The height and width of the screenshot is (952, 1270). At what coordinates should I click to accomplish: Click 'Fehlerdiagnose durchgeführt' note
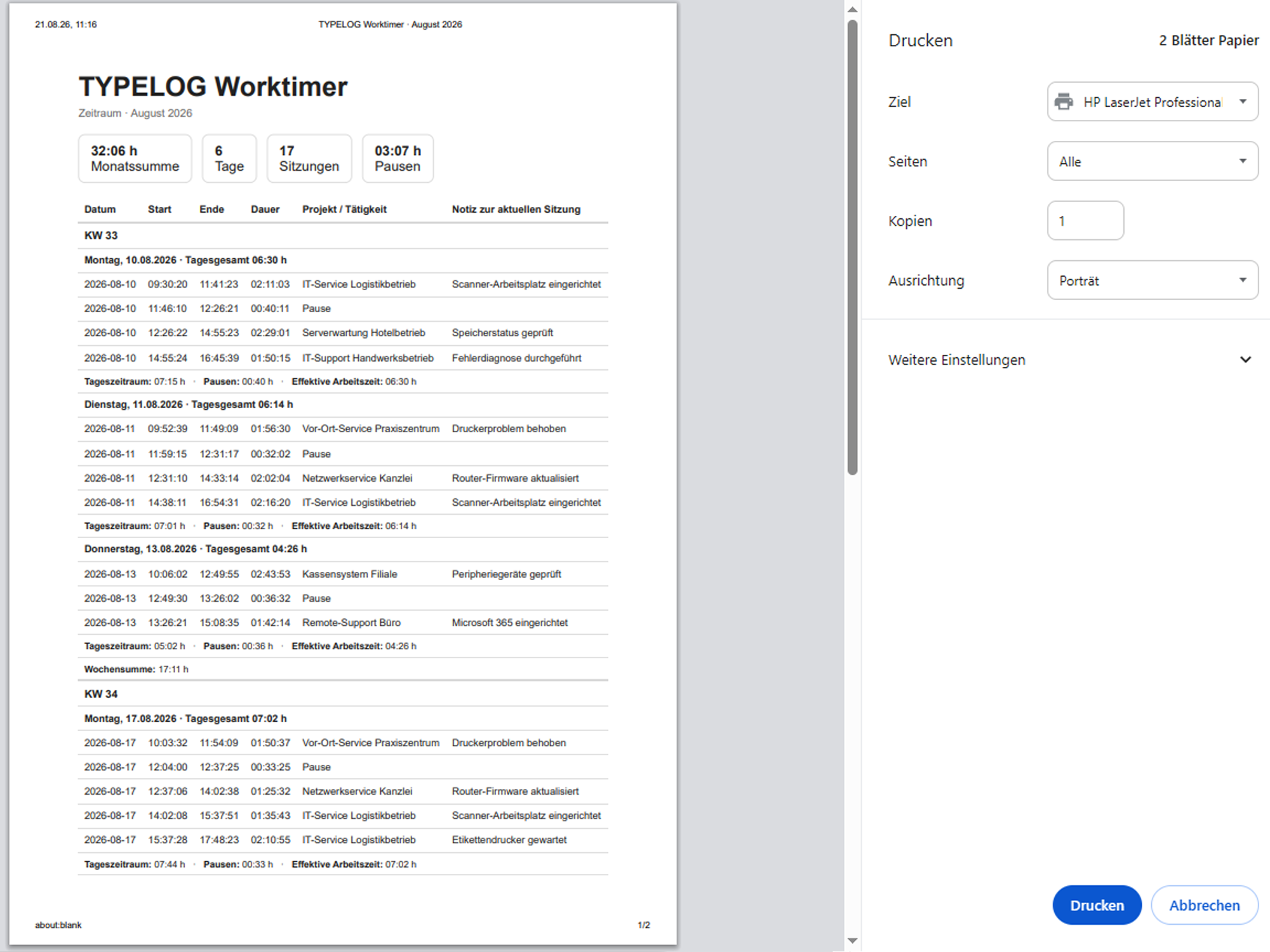point(516,358)
